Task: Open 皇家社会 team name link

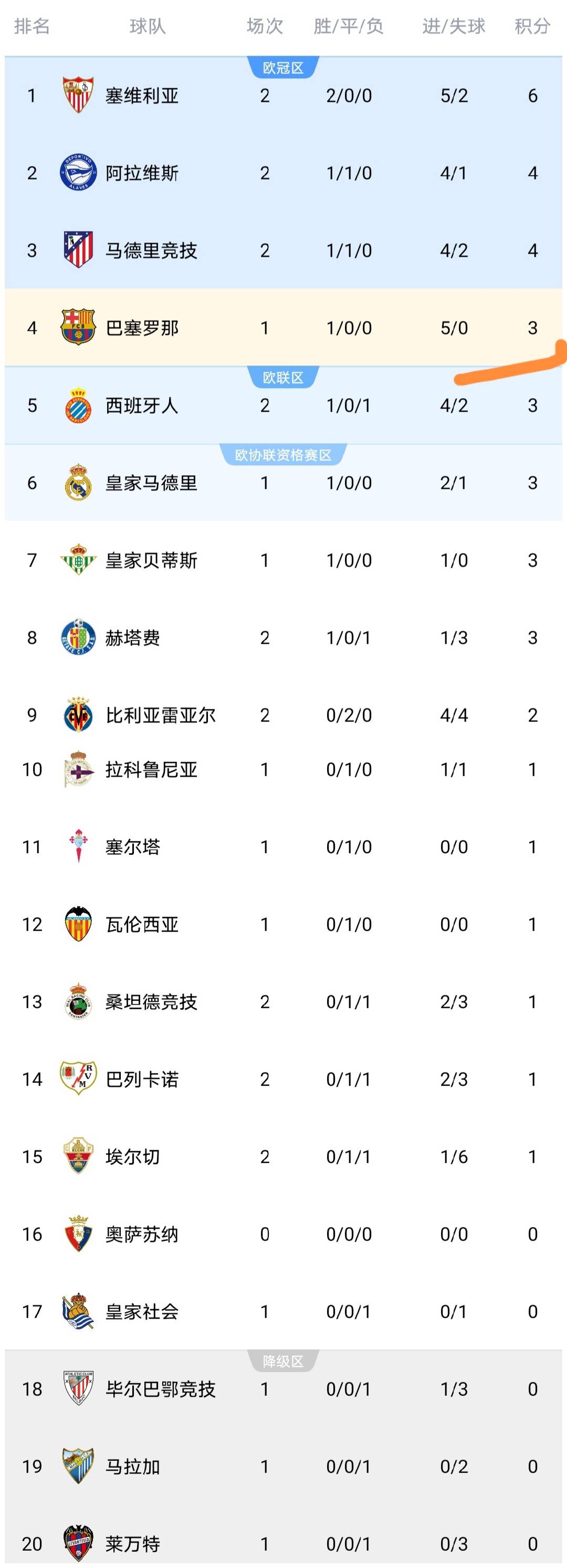Action: [x=142, y=1311]
